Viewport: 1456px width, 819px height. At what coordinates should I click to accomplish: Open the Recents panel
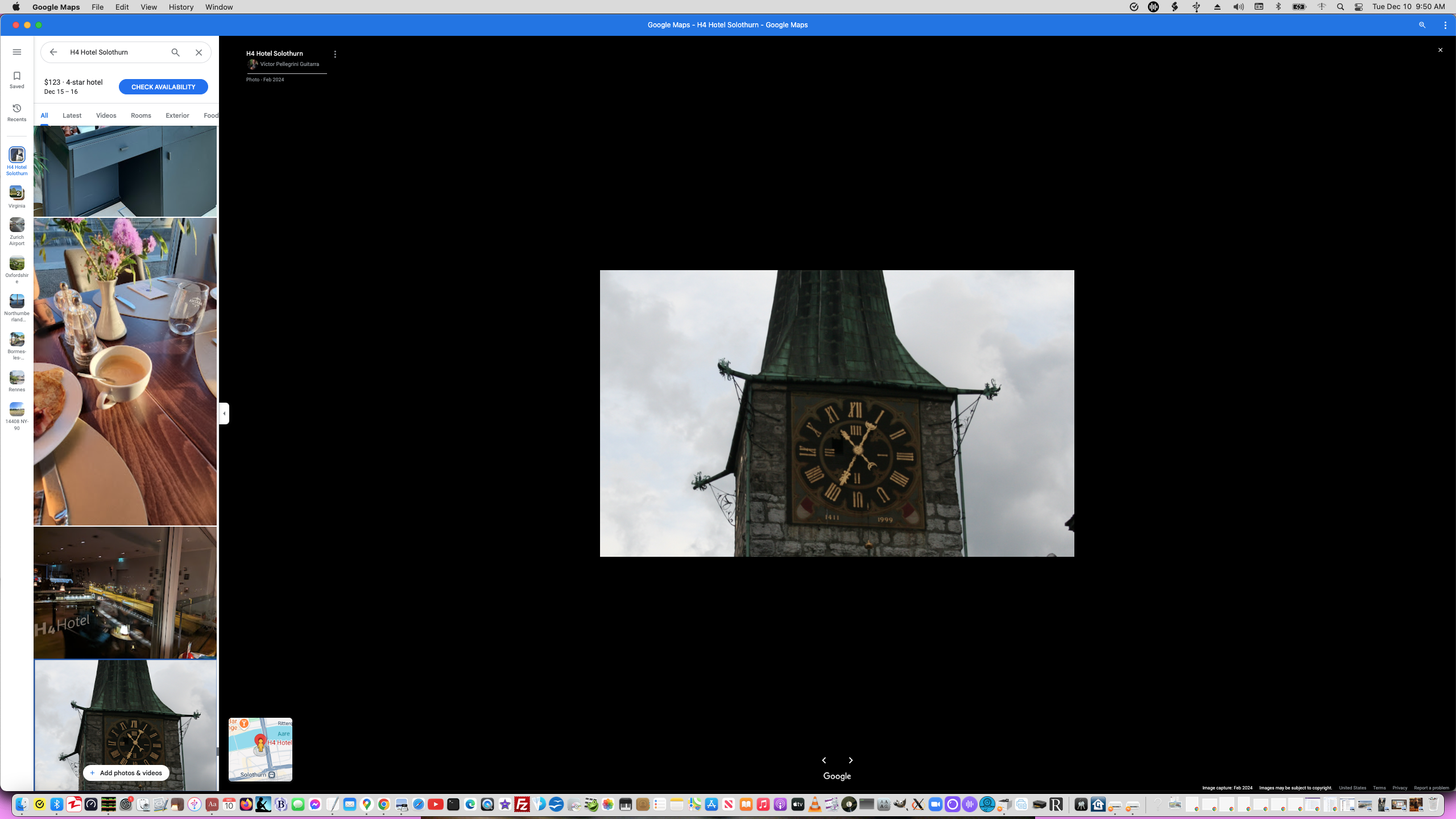click(16, 111)
